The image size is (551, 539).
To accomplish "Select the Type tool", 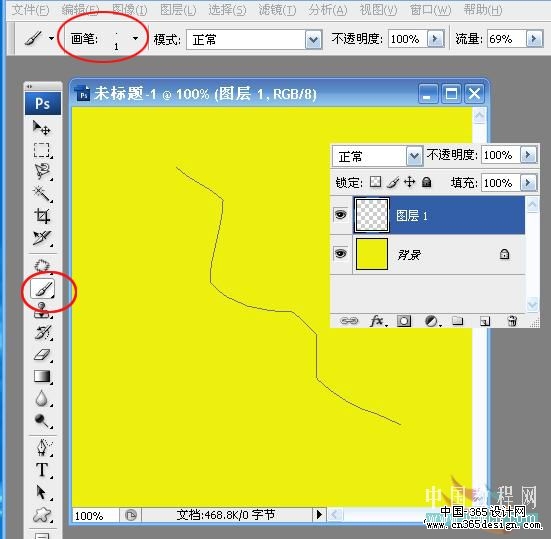I will [x=42, y=470].
